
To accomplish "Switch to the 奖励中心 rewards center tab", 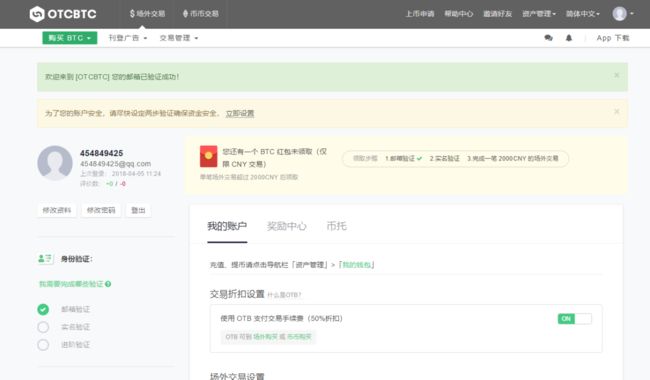I will [x=286, y=226].
